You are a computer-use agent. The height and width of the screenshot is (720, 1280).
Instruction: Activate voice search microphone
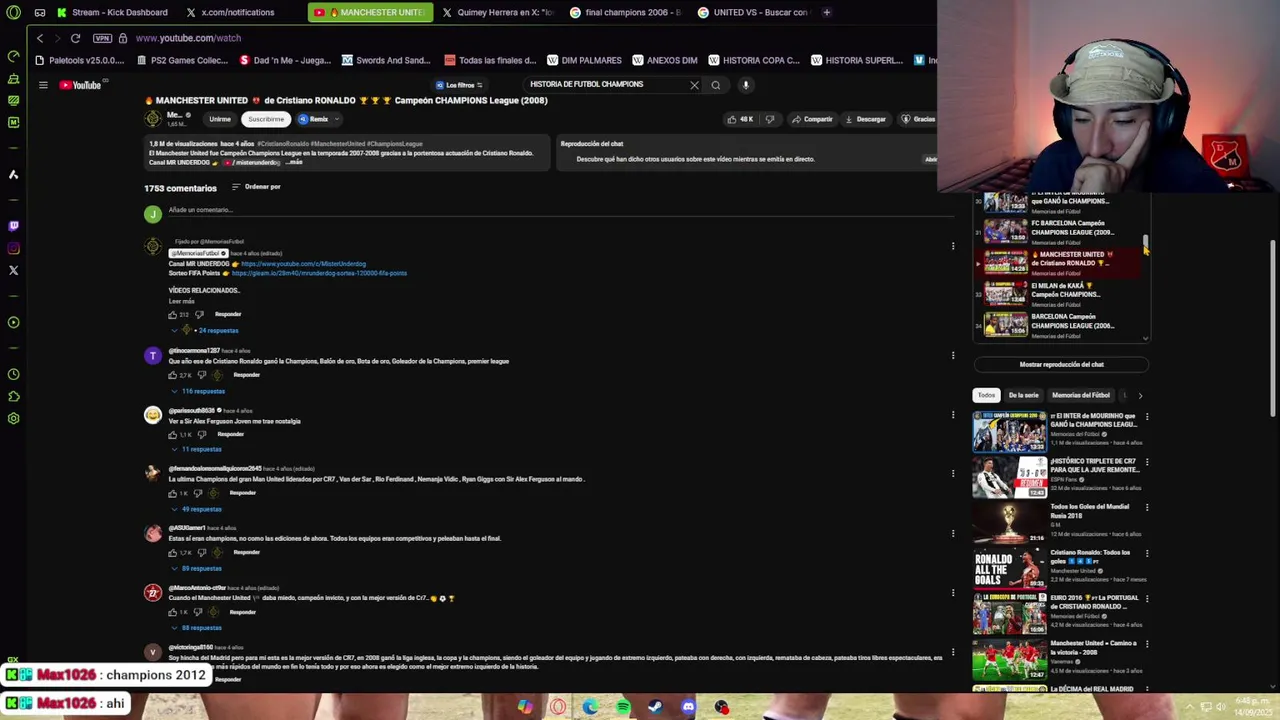coord(745,85)
